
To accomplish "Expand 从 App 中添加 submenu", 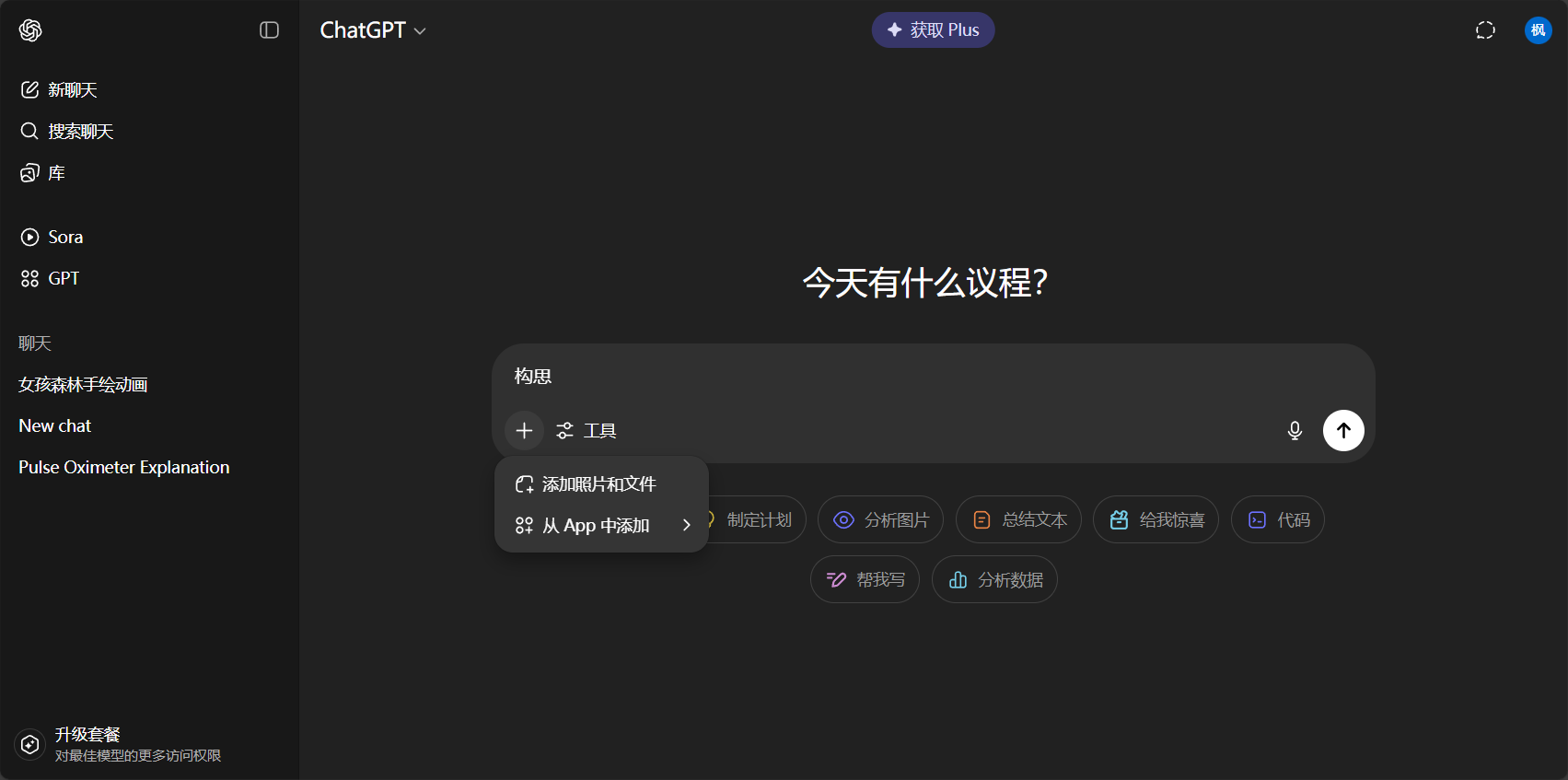I will 601,525.
